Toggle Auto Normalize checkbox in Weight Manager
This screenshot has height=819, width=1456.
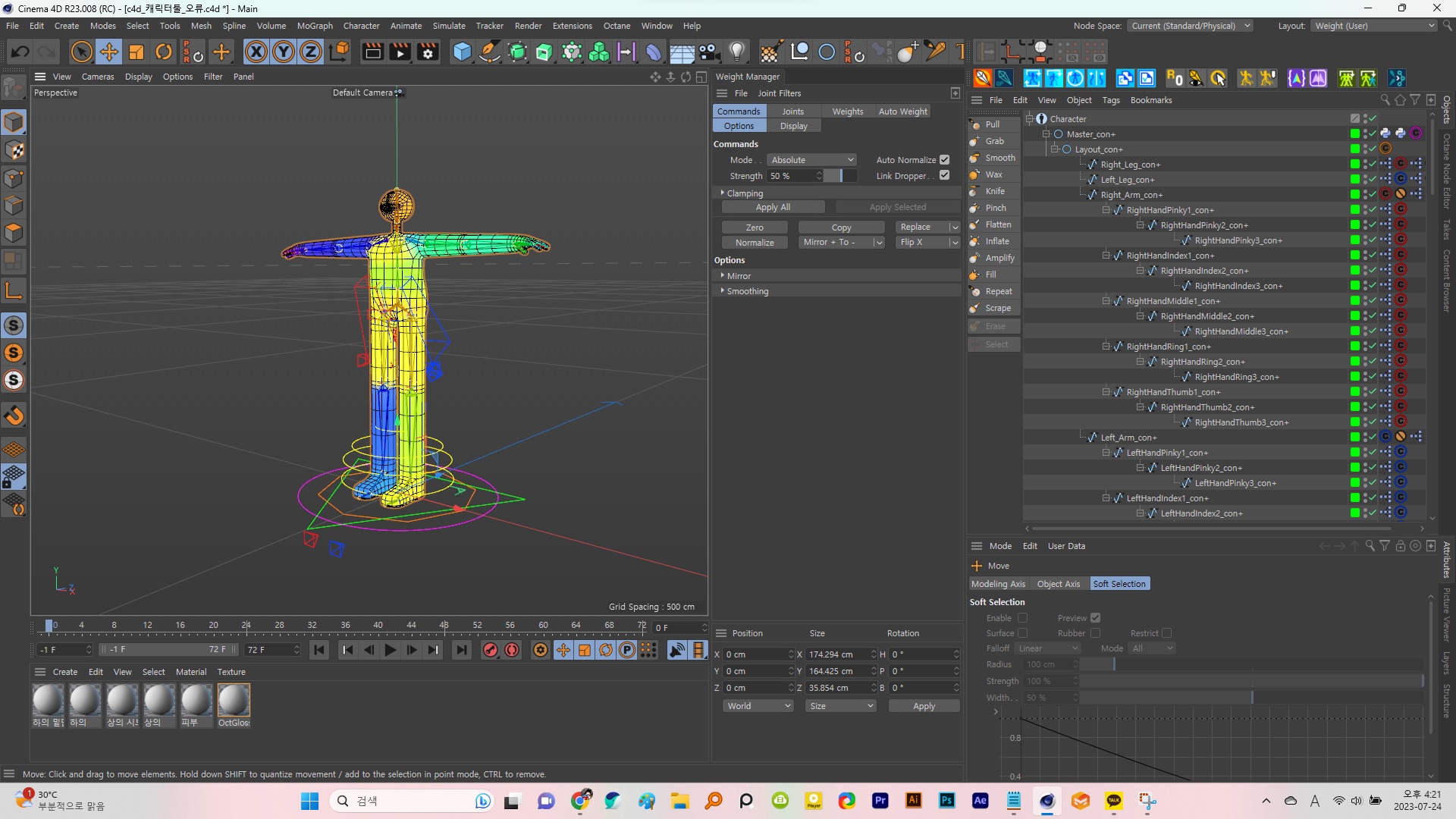pos(943,159)
